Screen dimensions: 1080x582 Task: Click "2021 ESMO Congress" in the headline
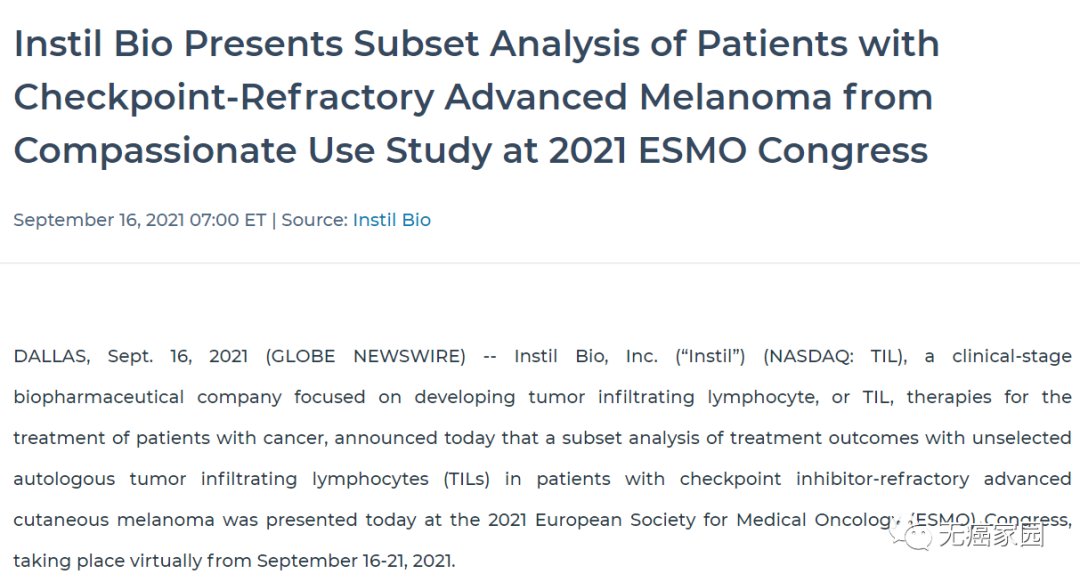click(x=738, y=150)
